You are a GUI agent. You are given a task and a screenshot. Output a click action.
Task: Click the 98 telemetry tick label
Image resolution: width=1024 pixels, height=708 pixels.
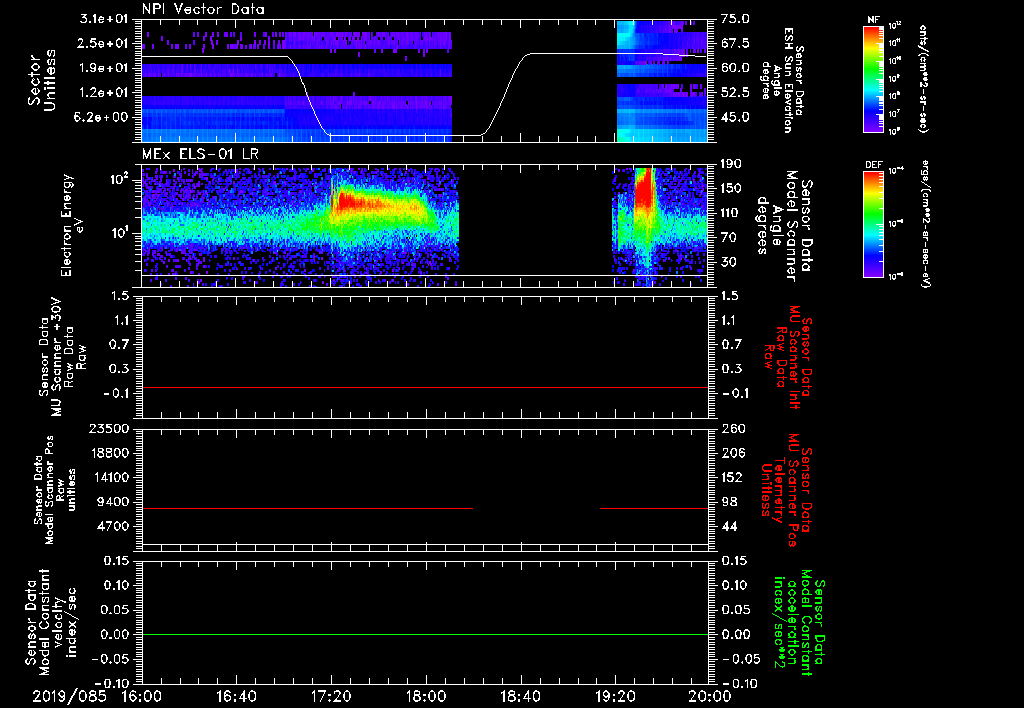729,502
